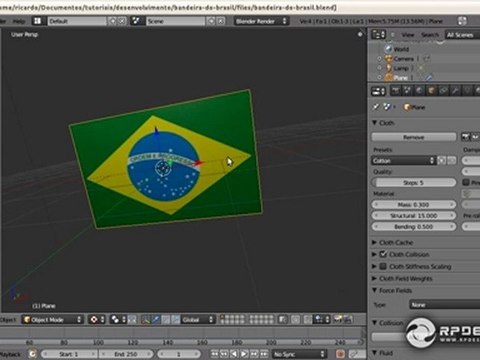The width and height of the screenshot is (480, 360).
Task: Remove cloth preset with minus icon
Action: (451, 161)
